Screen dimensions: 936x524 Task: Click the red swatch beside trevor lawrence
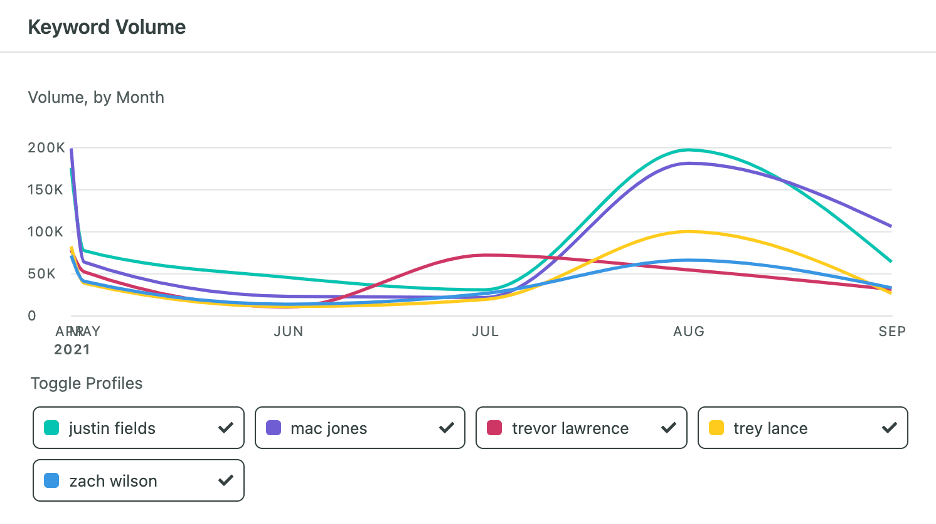[495, 428]
